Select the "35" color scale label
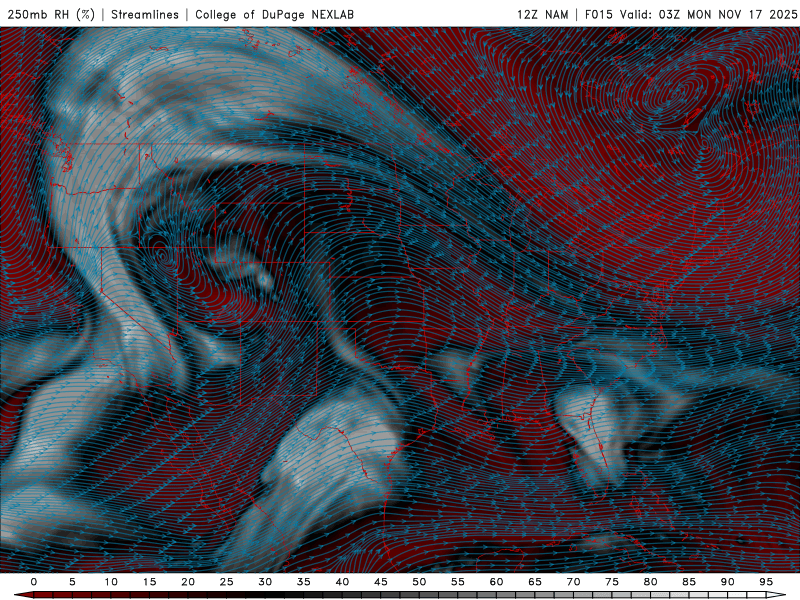The image size is (800, 600). click(x=304, y=582)
